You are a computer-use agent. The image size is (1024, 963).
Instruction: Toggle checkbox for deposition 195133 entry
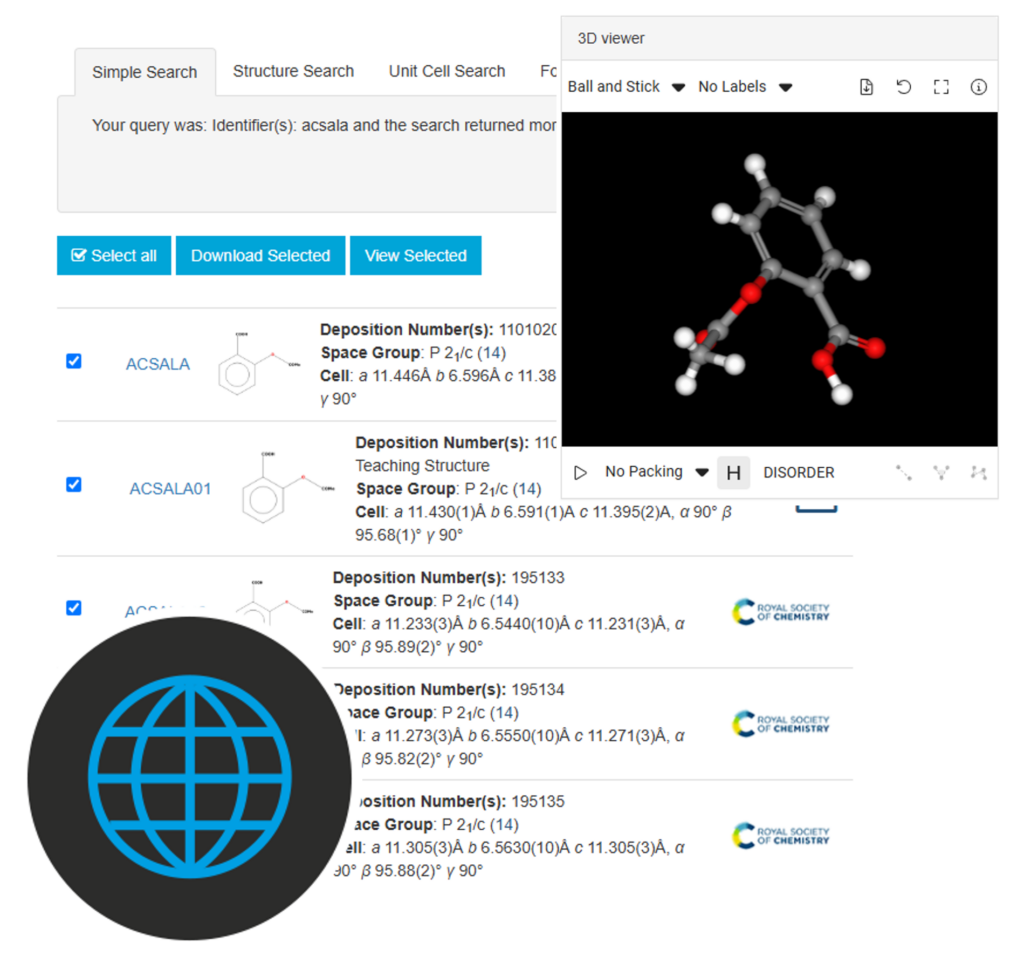click(74, 608)
